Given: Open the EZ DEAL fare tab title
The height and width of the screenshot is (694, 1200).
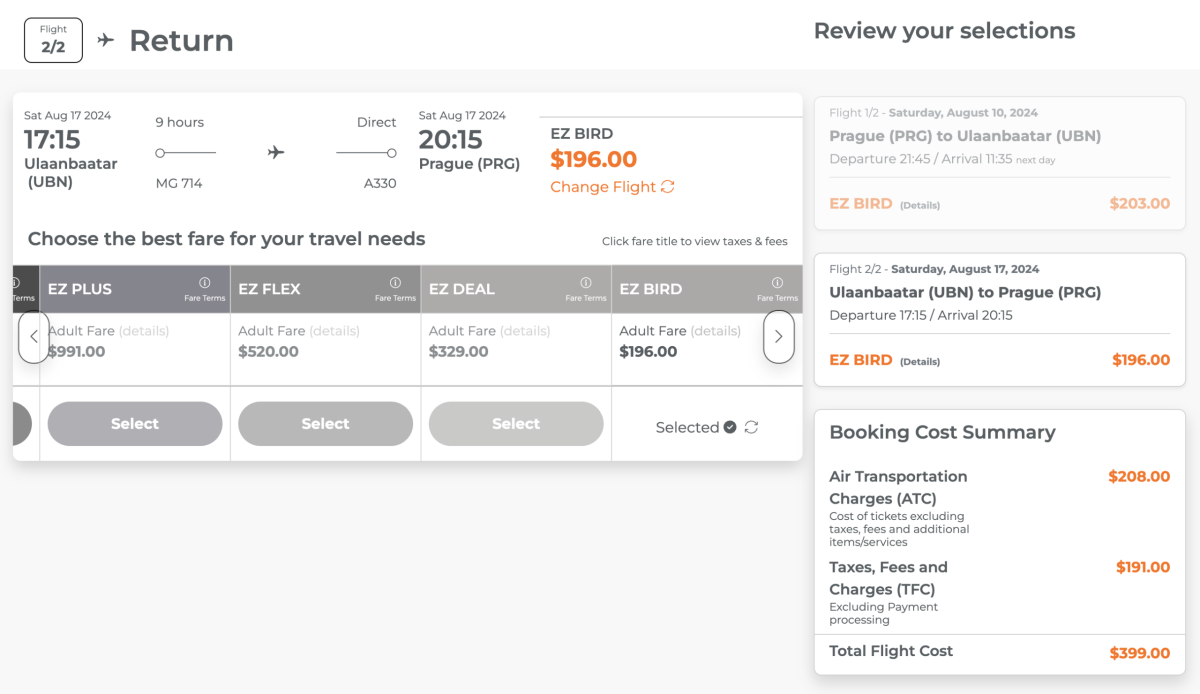Looking at the screenshot, I should pos(462,289).
